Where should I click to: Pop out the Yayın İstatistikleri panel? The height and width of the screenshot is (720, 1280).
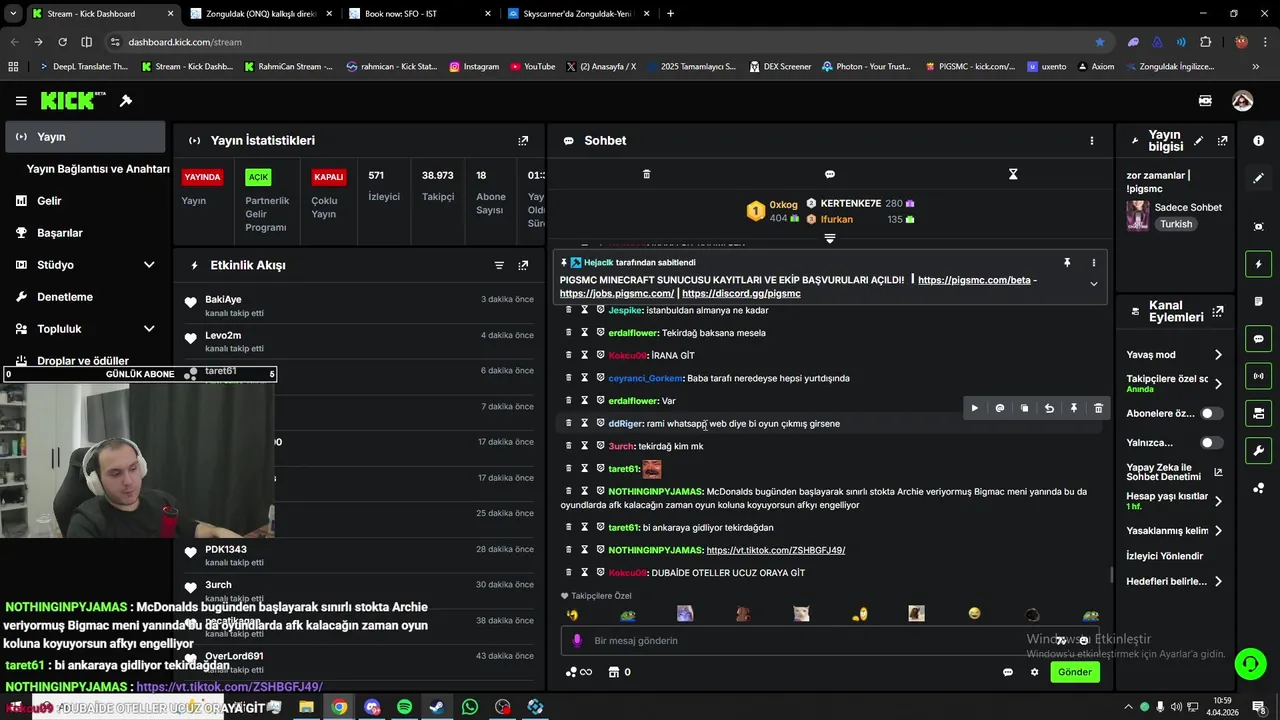click(523, 141)
